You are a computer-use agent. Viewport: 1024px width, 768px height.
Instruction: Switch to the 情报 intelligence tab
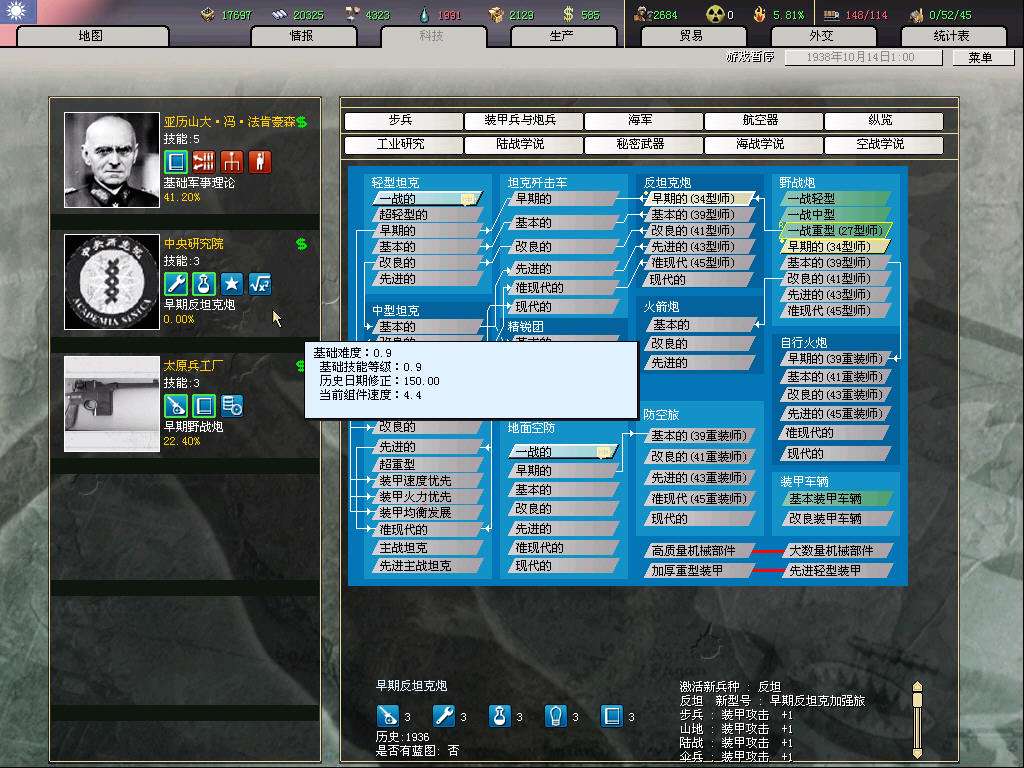pyautogui.click(x=302, y=36)
